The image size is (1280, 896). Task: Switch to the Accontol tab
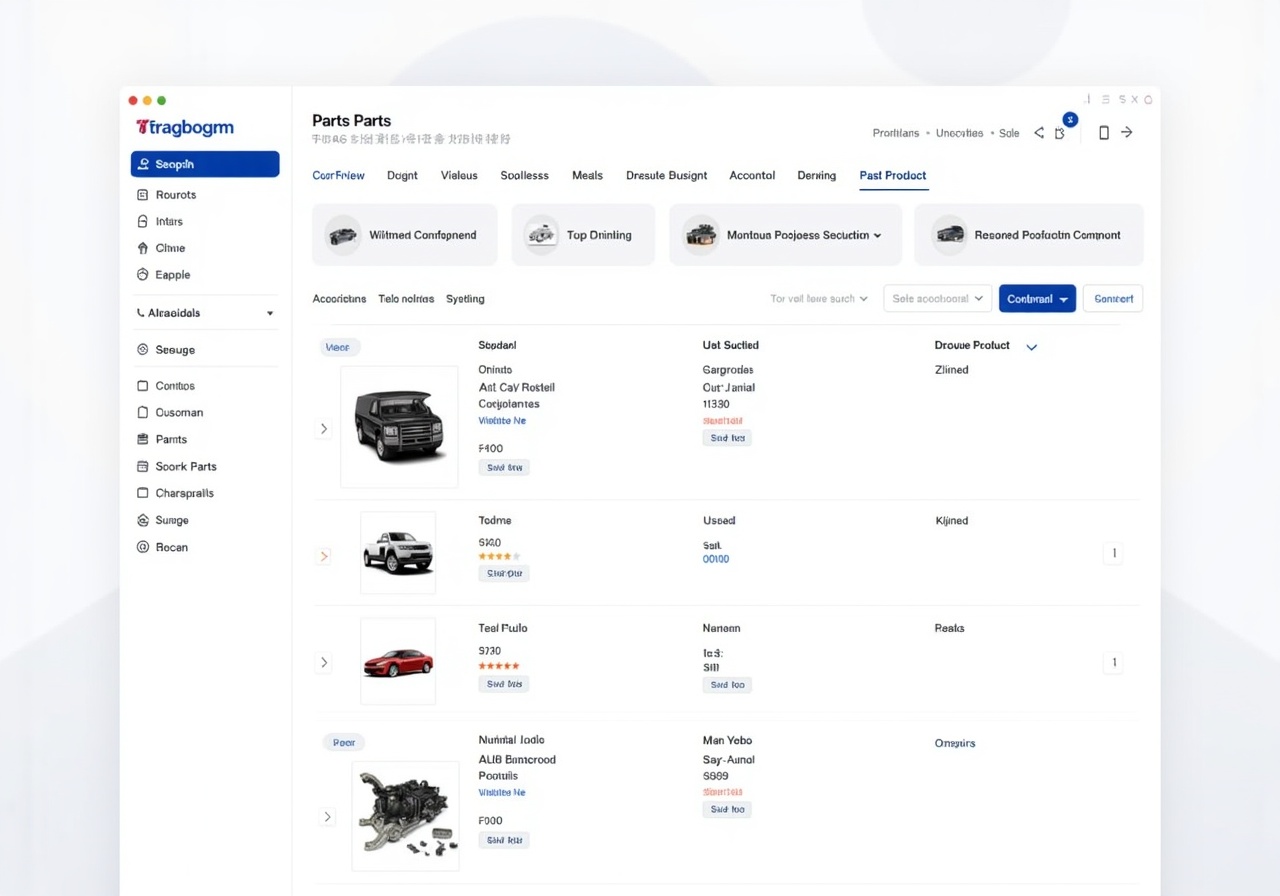tap(752, 175)
